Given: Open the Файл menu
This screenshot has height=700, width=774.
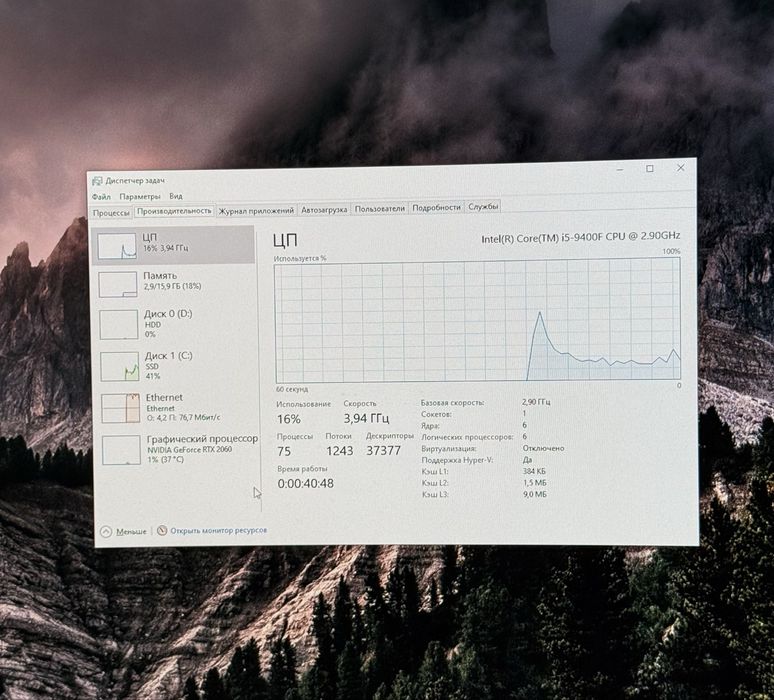Looking at the screenshot, I should click(x=101, y=196).
